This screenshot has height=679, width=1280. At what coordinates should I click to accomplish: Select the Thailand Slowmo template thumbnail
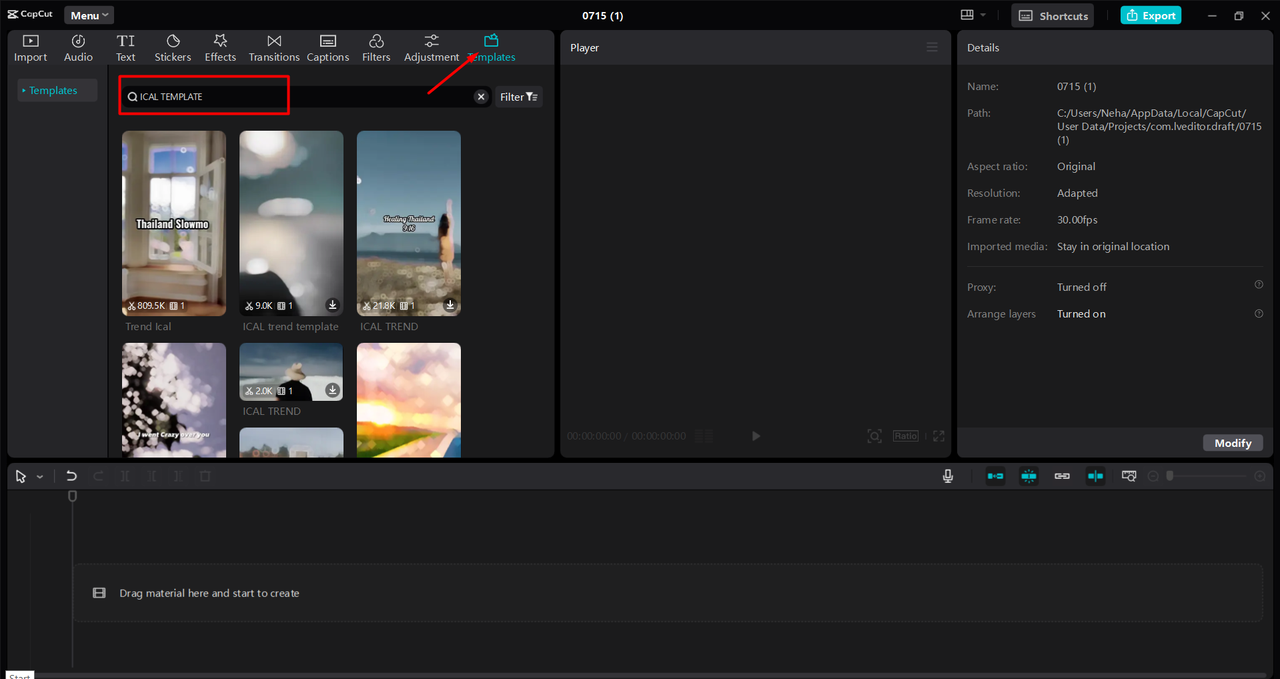pyautogui.click(x=174, y=223)
